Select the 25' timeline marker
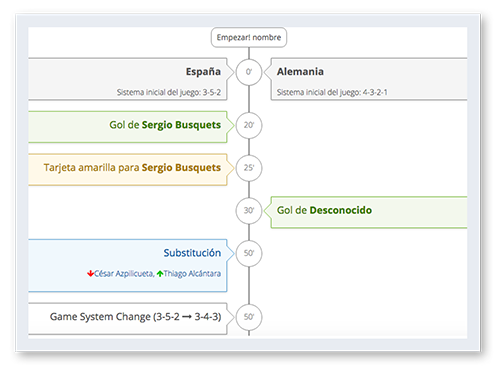The image size is (500, 373). click(x=249, y=168)
